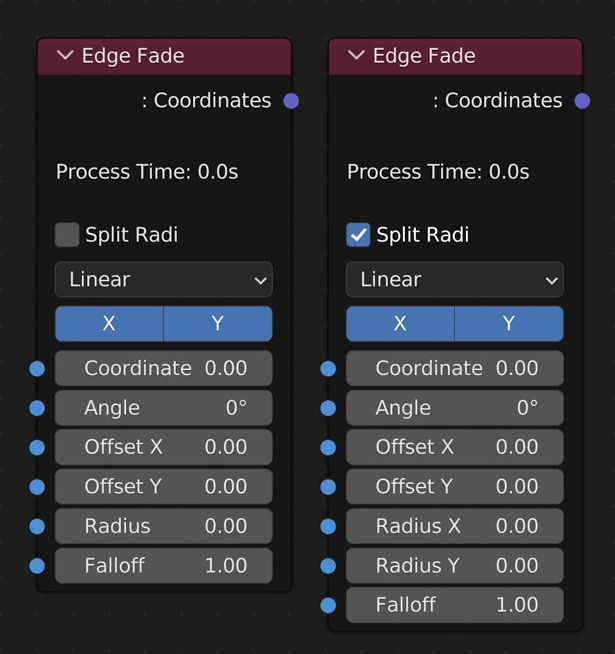Click the Radius Y input socket
The width and height of the screenshot is (615, 654).
tap(328, 566)
